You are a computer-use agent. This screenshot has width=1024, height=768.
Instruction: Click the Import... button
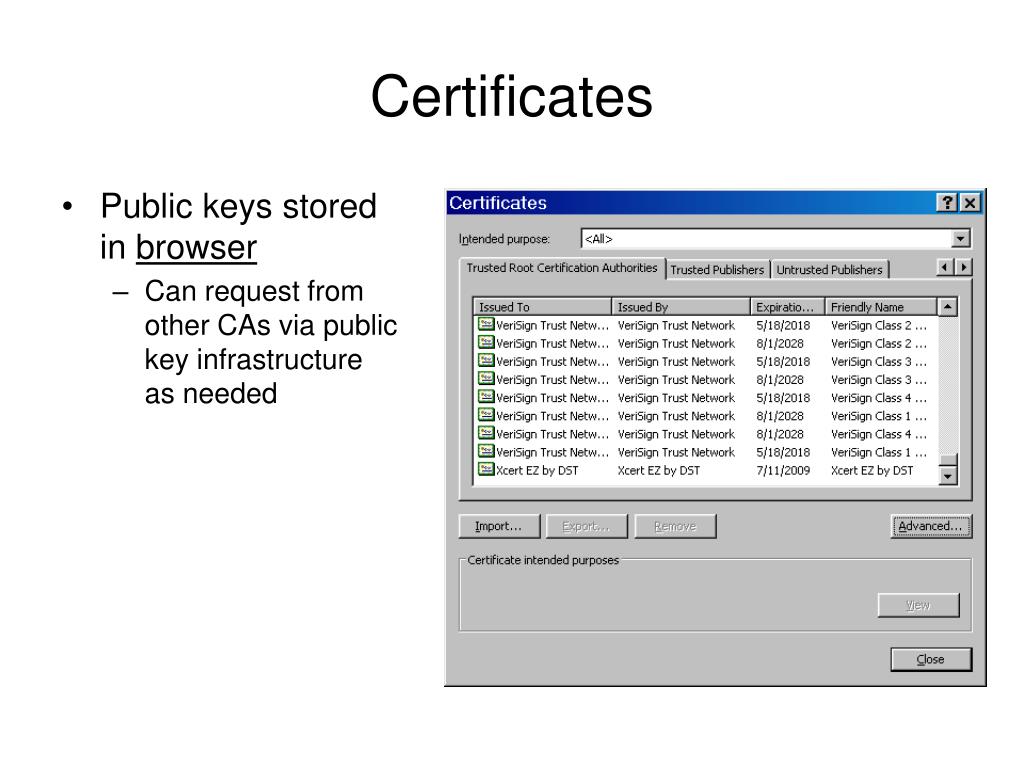(x=499, y=526)
